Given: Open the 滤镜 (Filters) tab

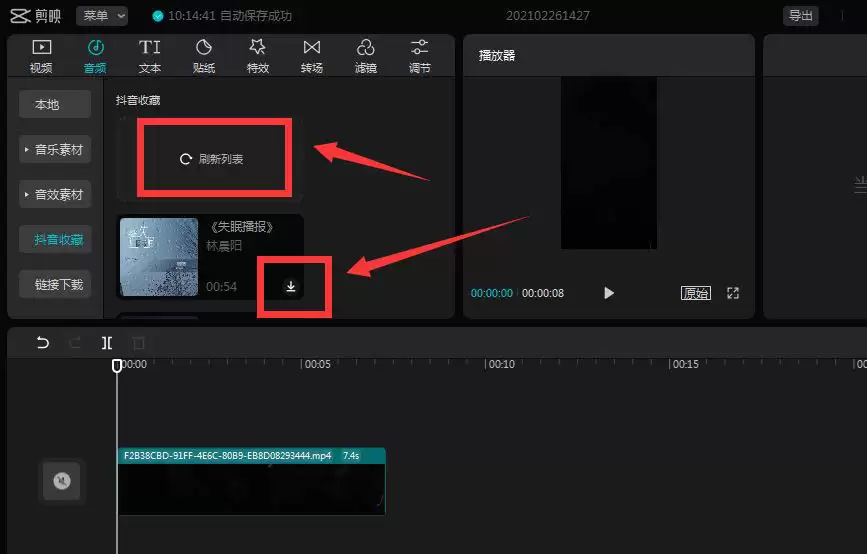Looking at the screenshot, I should pos(366,56).
